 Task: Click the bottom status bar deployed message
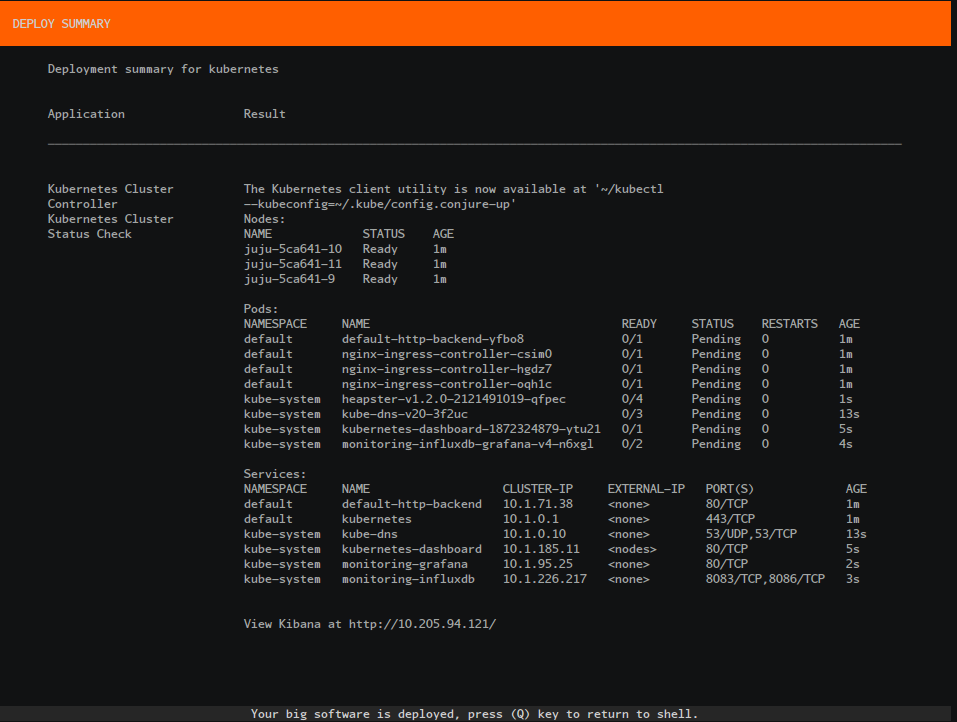pos(474,714)
